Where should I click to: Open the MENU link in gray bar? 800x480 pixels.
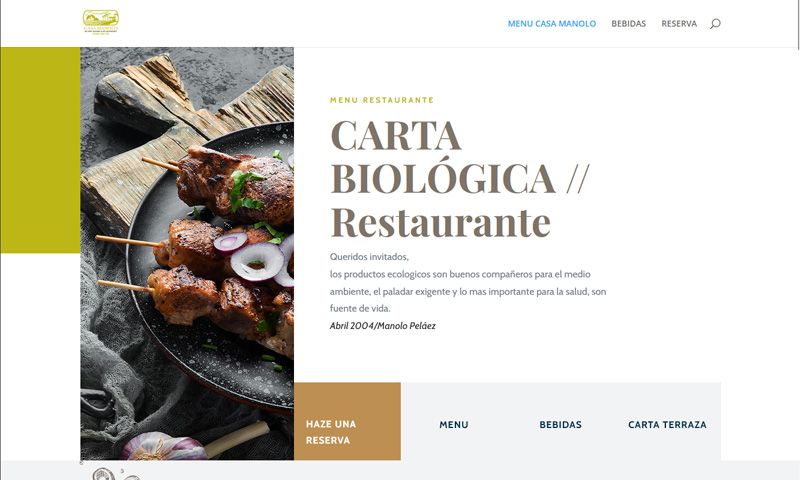pyautogui.click(x=454, y=424)
